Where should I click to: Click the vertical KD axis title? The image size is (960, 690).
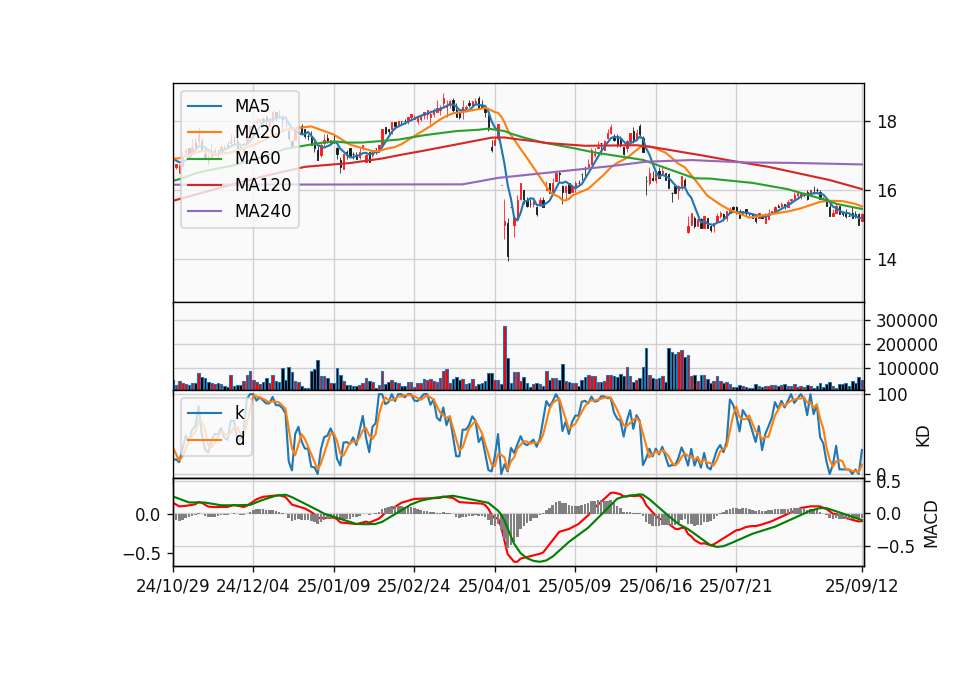click(x=923, y=436)
